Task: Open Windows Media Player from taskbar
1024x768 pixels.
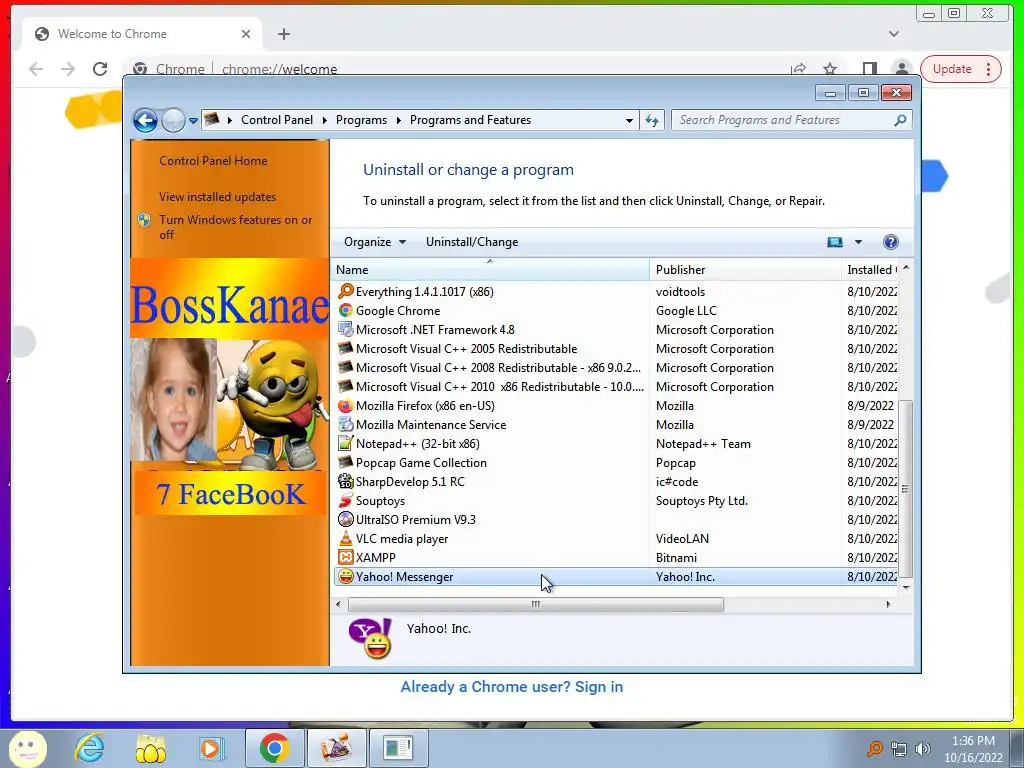Action: click(211, 748)
